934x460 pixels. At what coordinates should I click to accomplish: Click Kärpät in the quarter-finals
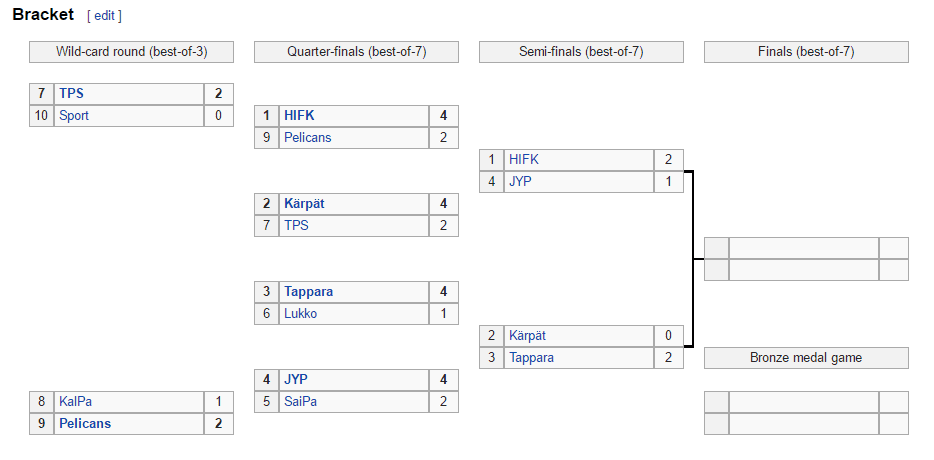pos(305,204)
